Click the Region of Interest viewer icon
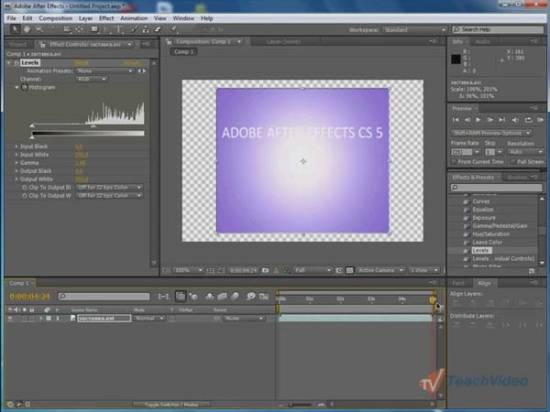This screenshot has width=550, height=412. [x=339, y=270]
